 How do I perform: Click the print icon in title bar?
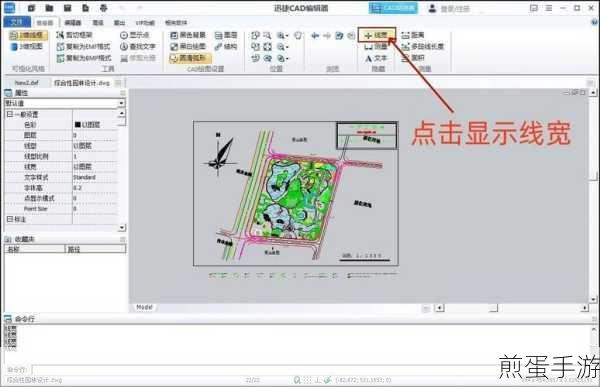point(103,8)
